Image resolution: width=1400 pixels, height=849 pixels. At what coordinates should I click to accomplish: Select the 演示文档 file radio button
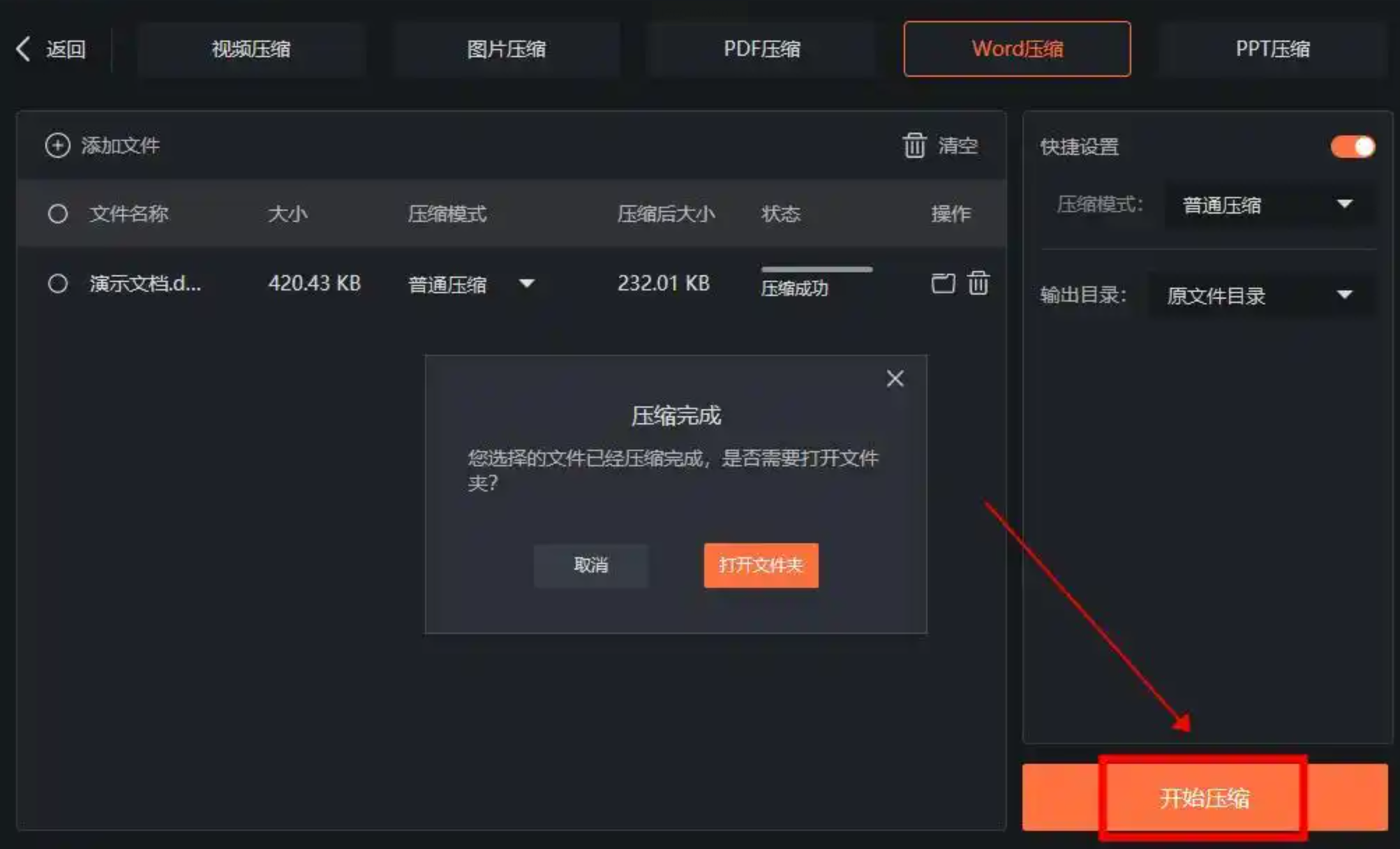pyautogui.click(x=58, y=283)
